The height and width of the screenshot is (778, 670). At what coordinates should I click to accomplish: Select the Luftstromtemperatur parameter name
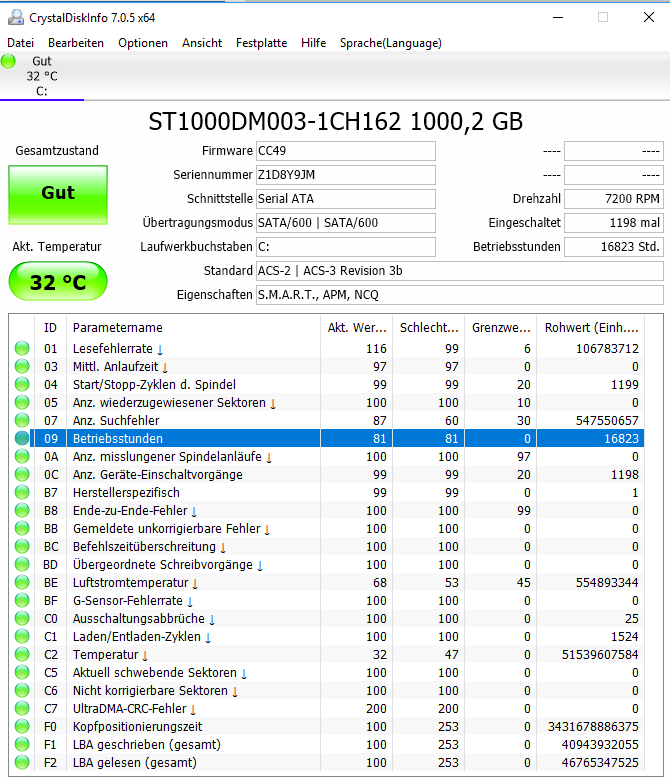135,583
